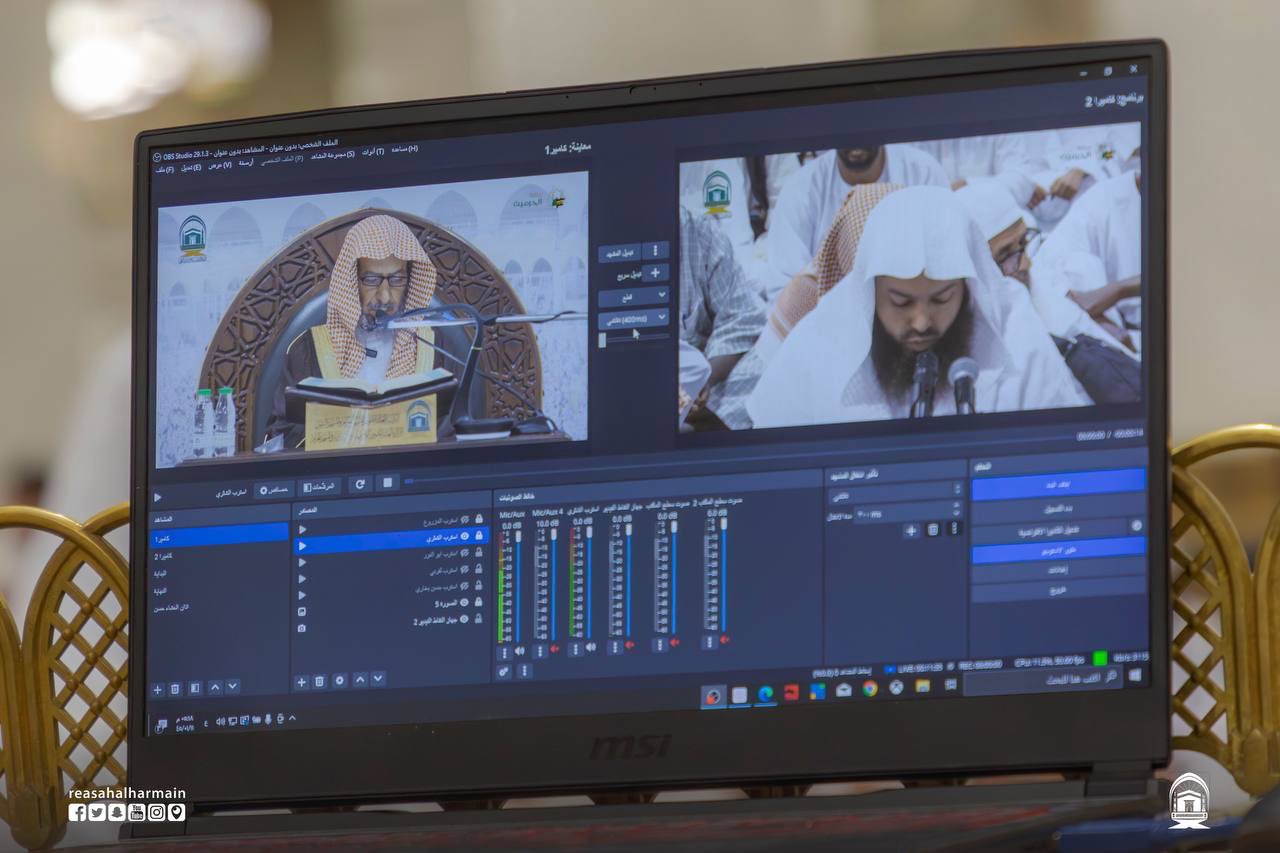
Task: Open the مجموعة المشاهد (S) menu
Action: 333,155
